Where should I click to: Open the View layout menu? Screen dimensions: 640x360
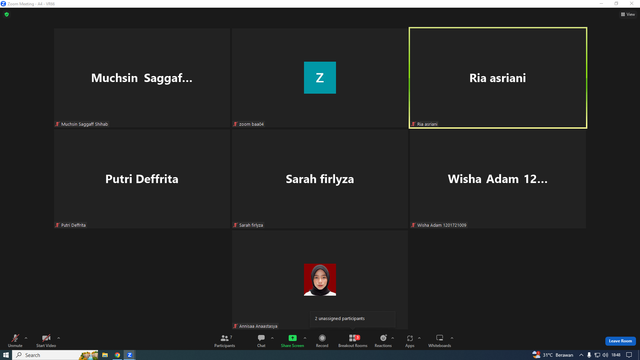628,14
